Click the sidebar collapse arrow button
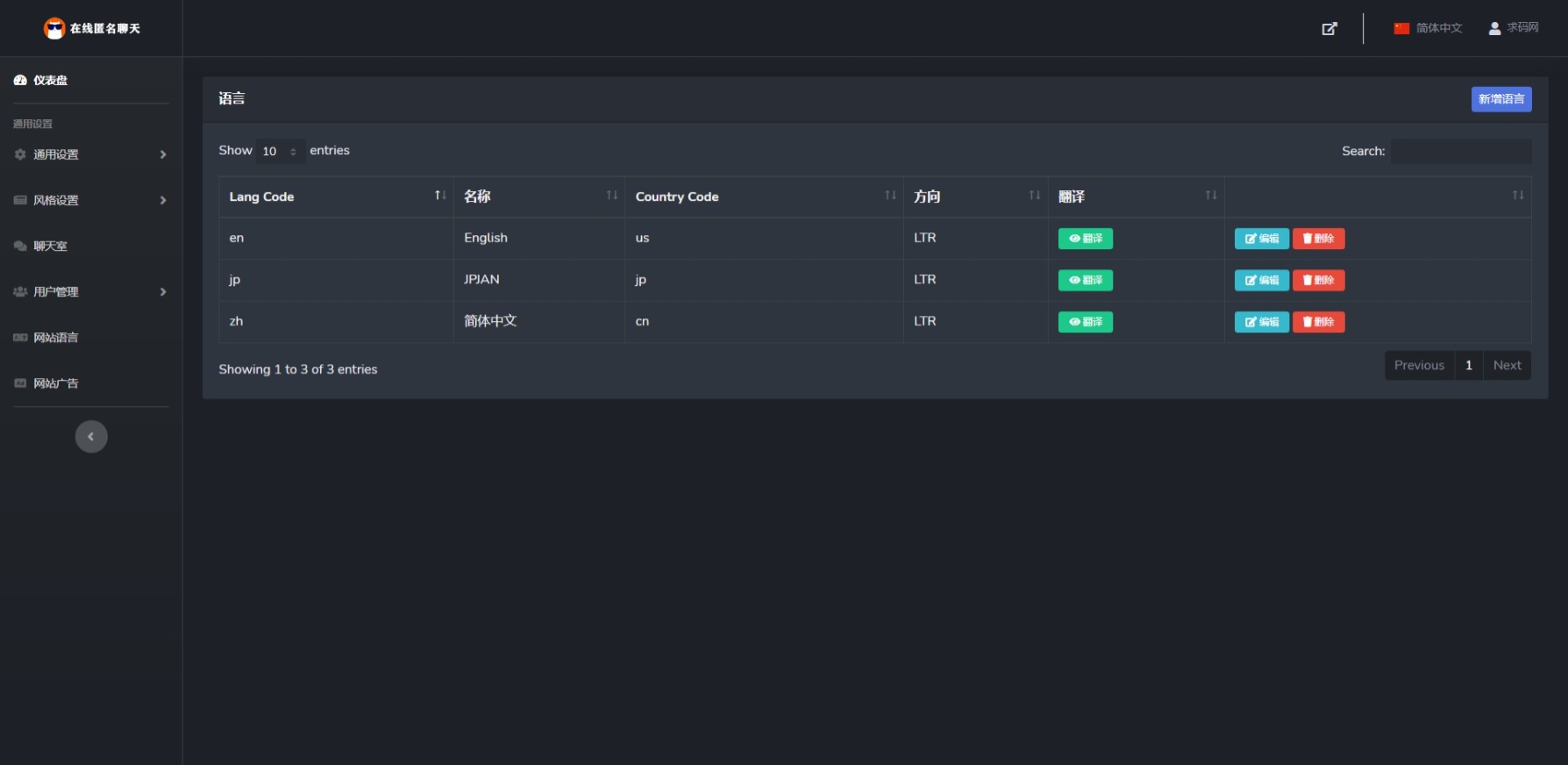The image size is (1568, 765). pos(91,437)
